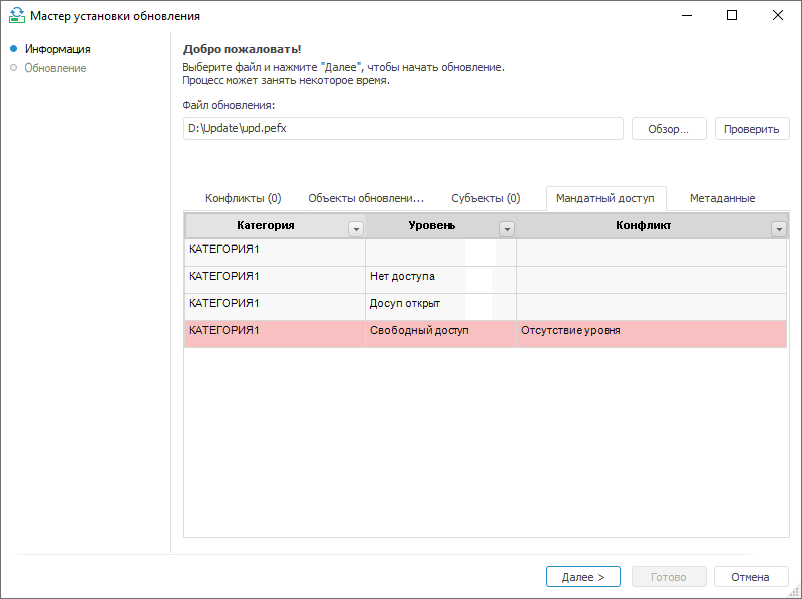
Task: Open the Уровень column filter dropdown
Action: click(506, 229)
